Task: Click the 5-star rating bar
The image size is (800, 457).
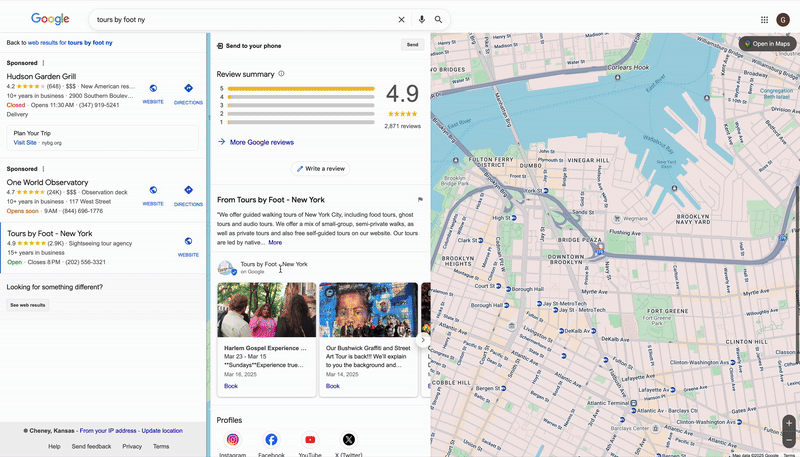Action: (x=301, y=88)
